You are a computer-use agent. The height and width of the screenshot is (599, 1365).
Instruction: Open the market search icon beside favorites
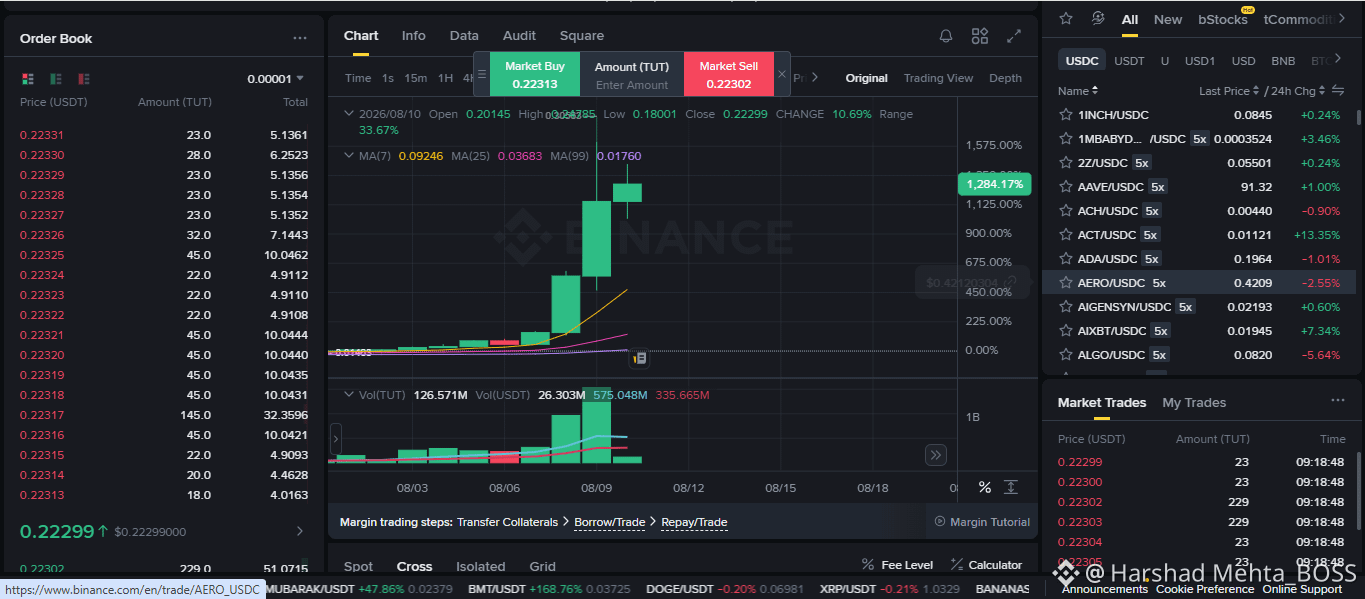coord(1097,19)
